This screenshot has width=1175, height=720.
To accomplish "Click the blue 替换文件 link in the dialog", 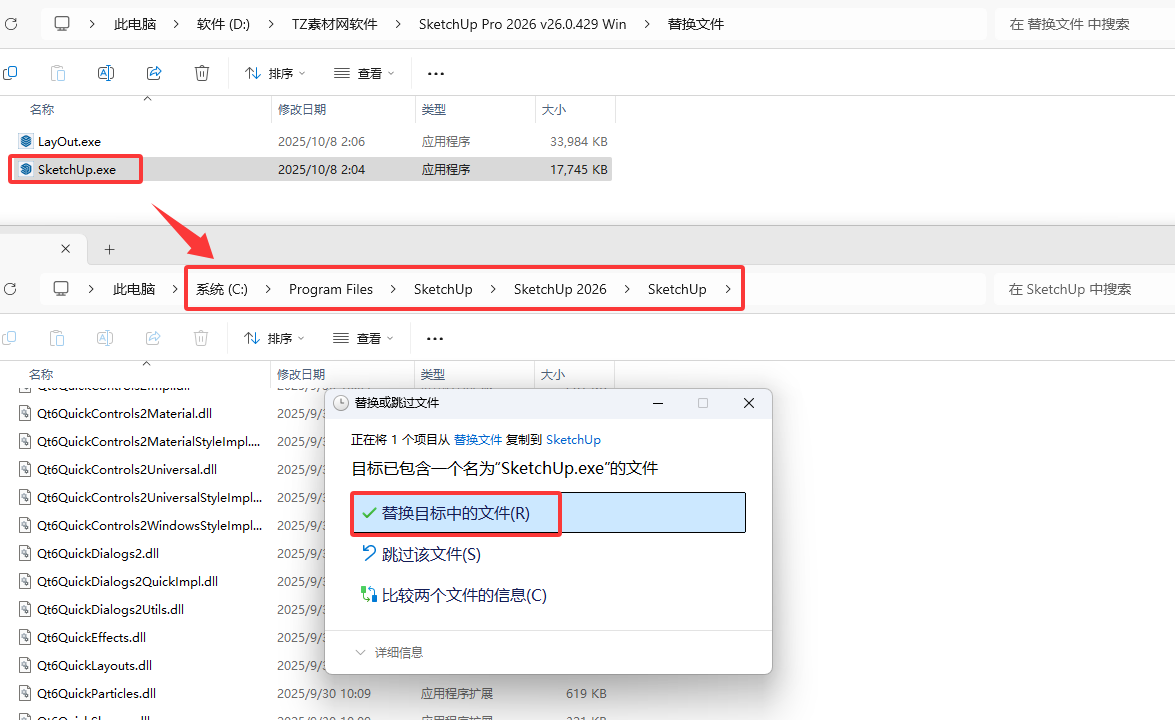I will point(478,439).
